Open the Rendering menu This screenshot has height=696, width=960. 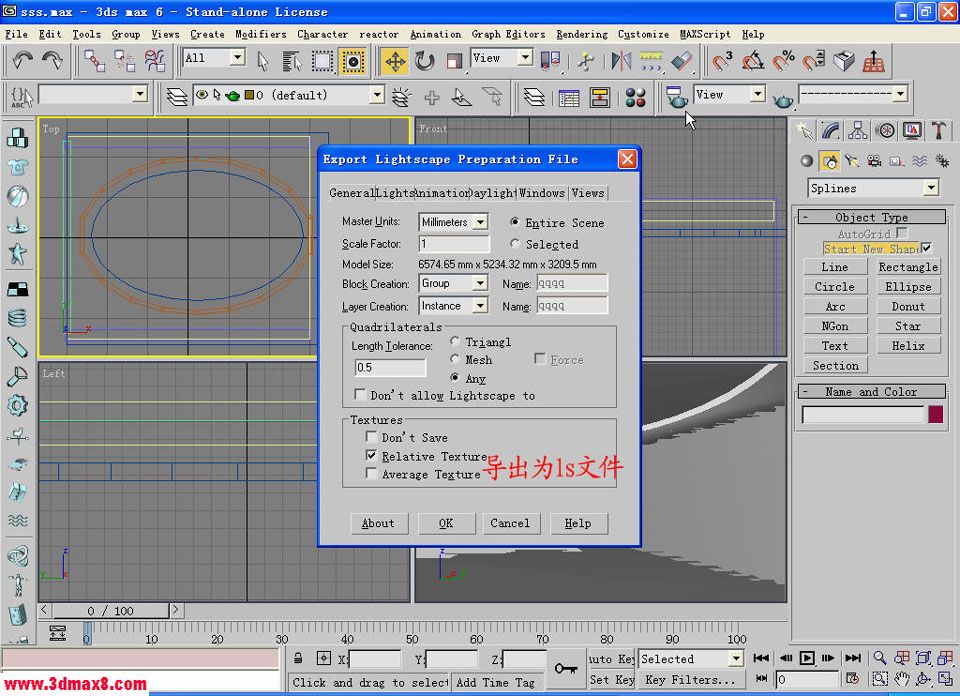tap(582, 34)
